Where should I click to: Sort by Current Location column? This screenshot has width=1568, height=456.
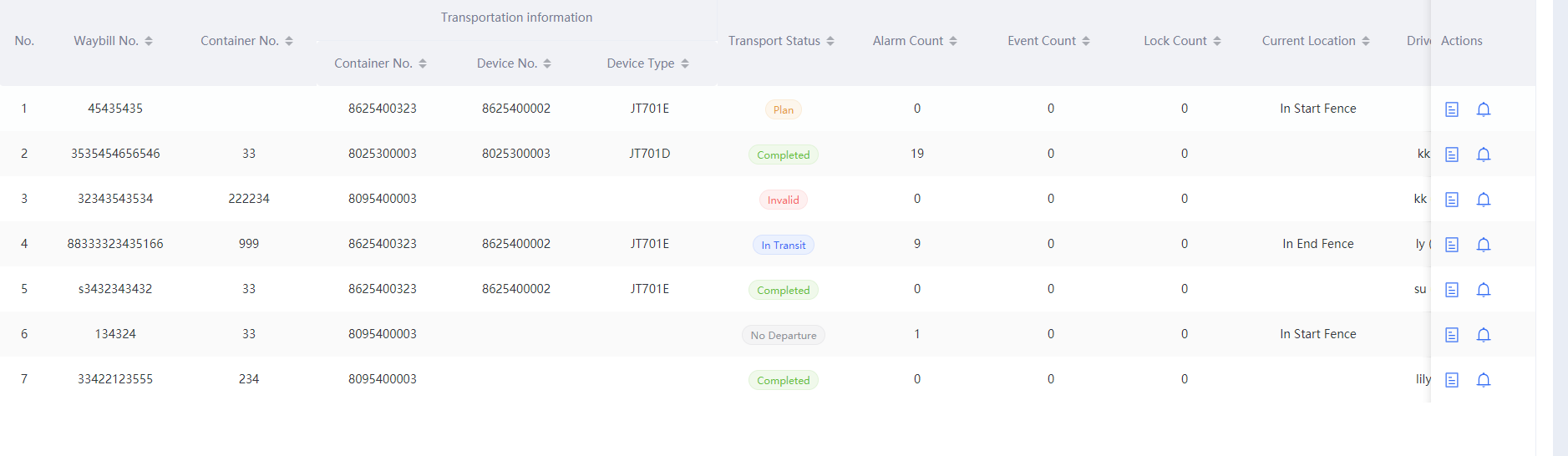1366,41
